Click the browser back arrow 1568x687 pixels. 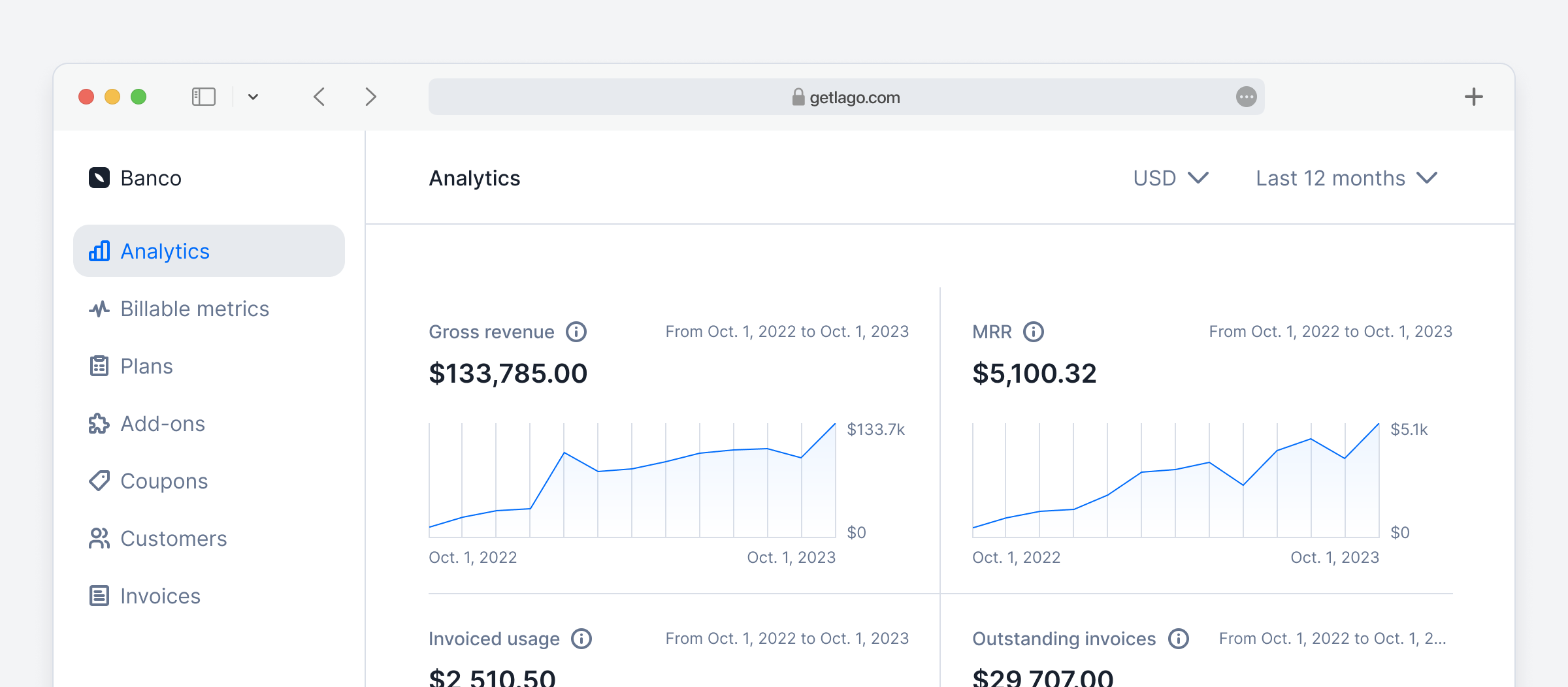pyautogui.click(x=319, y=97)
